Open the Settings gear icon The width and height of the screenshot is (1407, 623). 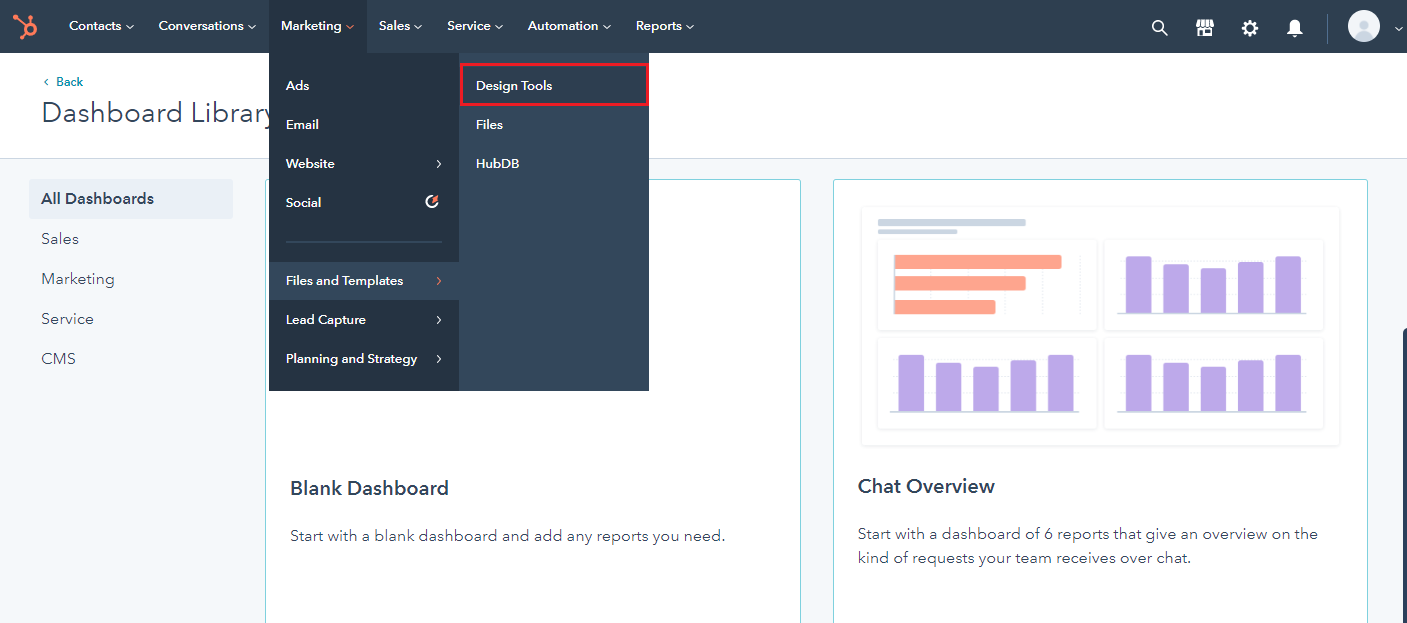tap(1250, 27)
